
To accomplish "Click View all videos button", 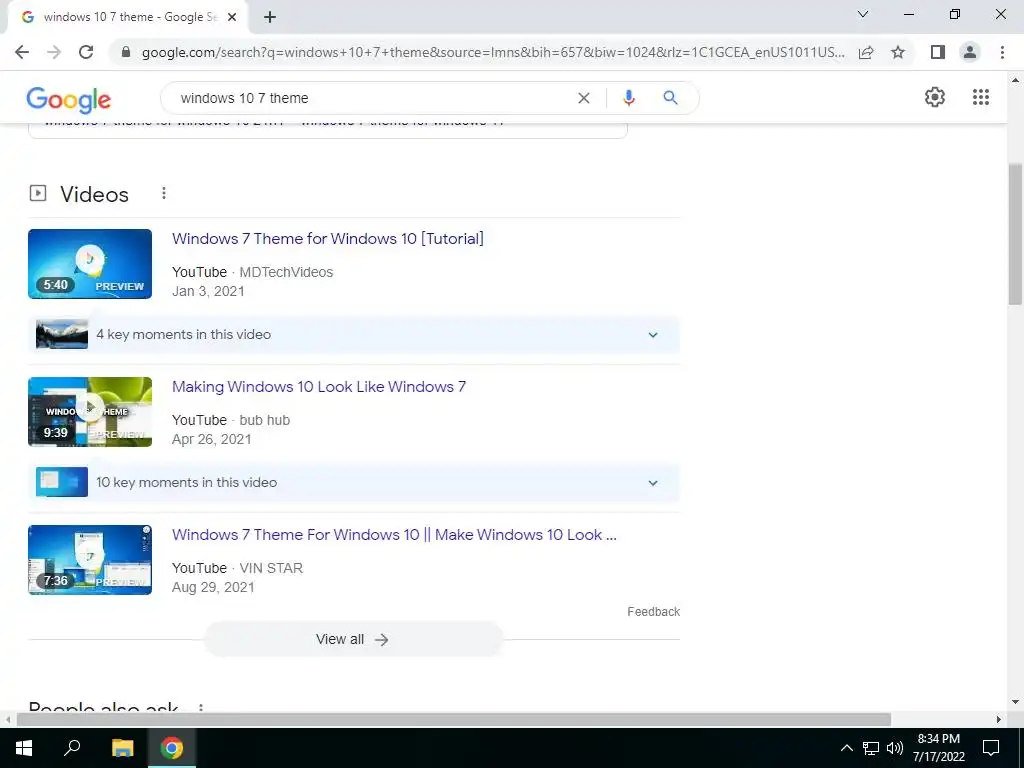I will [353, 639].
